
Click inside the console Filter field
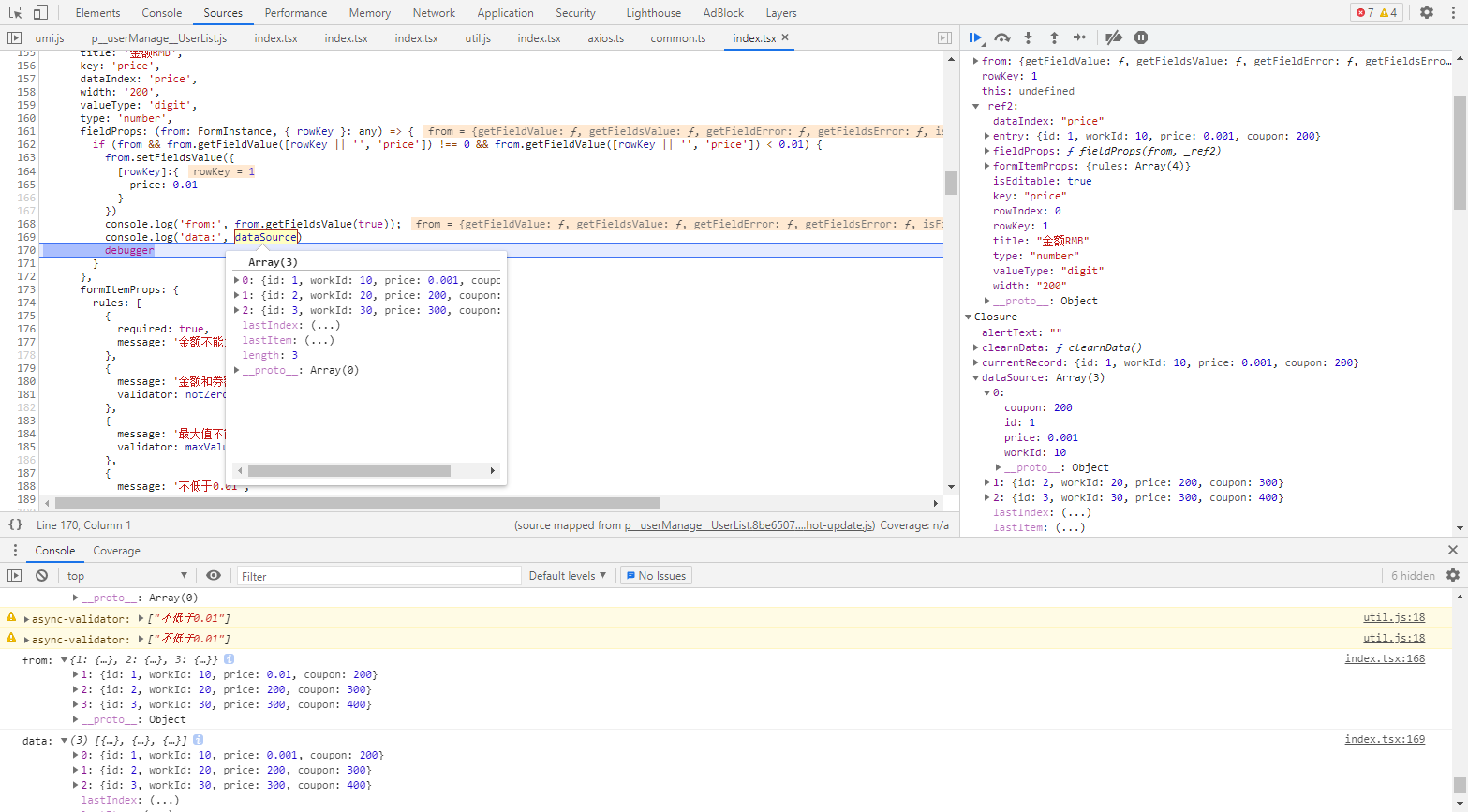click(x=375, y=575)
